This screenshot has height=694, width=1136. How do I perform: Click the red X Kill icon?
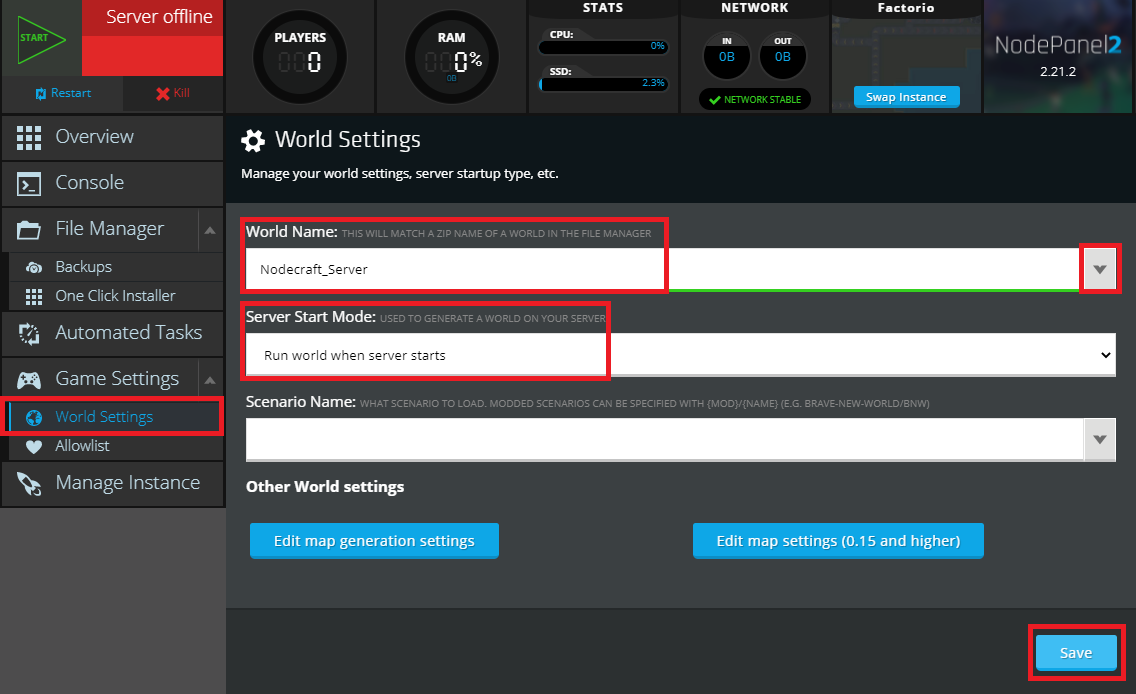(x=163, y=93)
